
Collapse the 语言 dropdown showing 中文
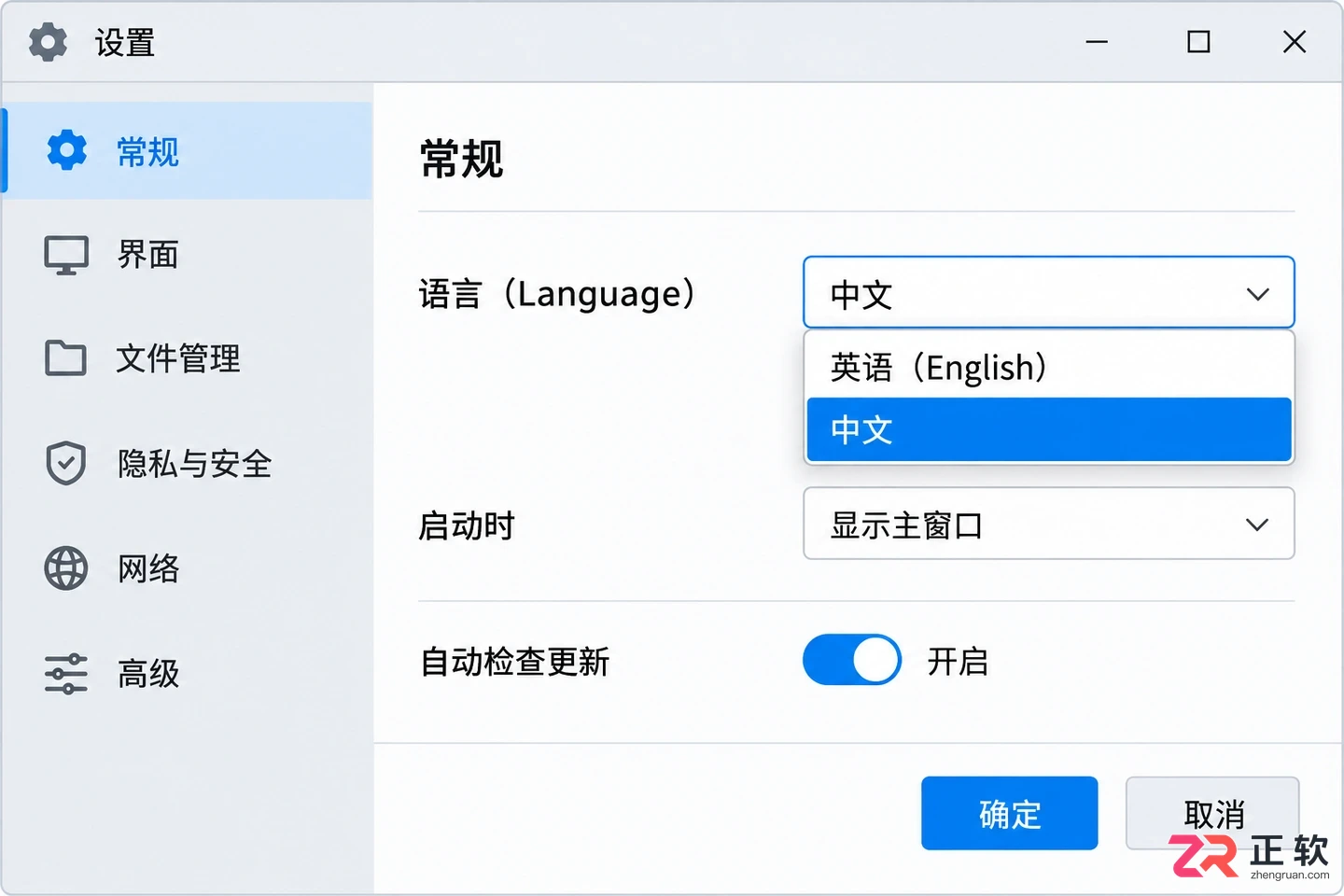tap(1049, 293)
